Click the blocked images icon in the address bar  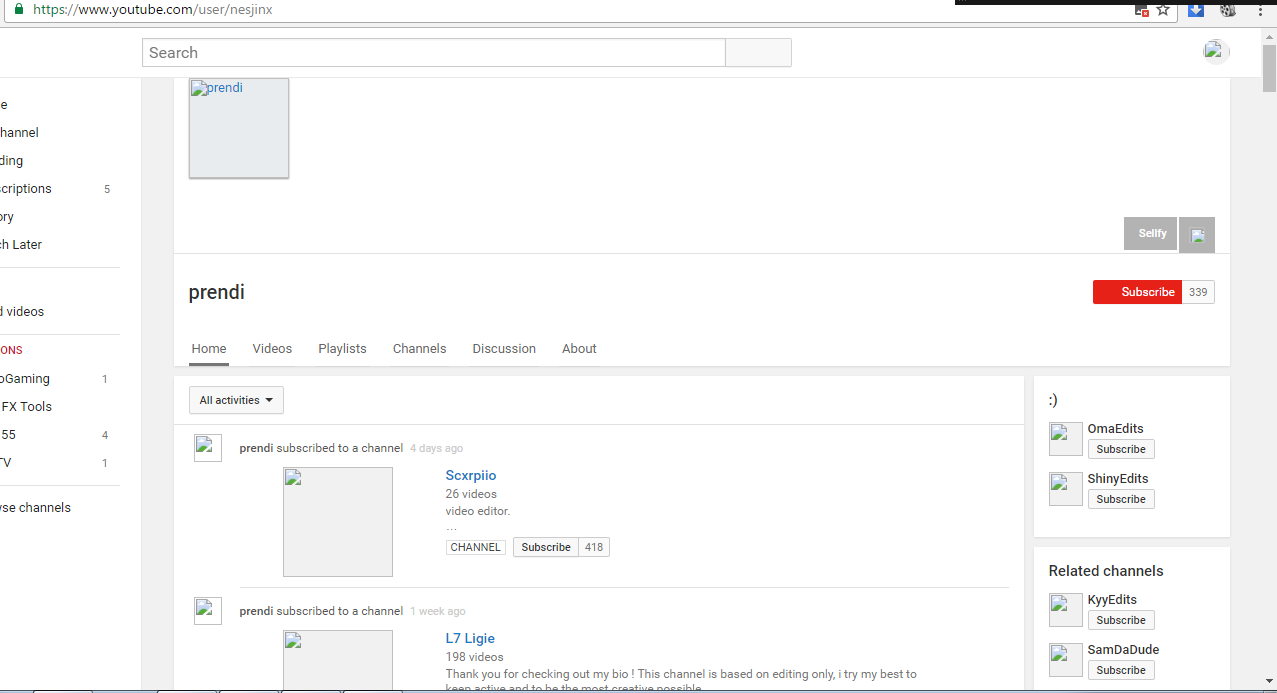1142,10
